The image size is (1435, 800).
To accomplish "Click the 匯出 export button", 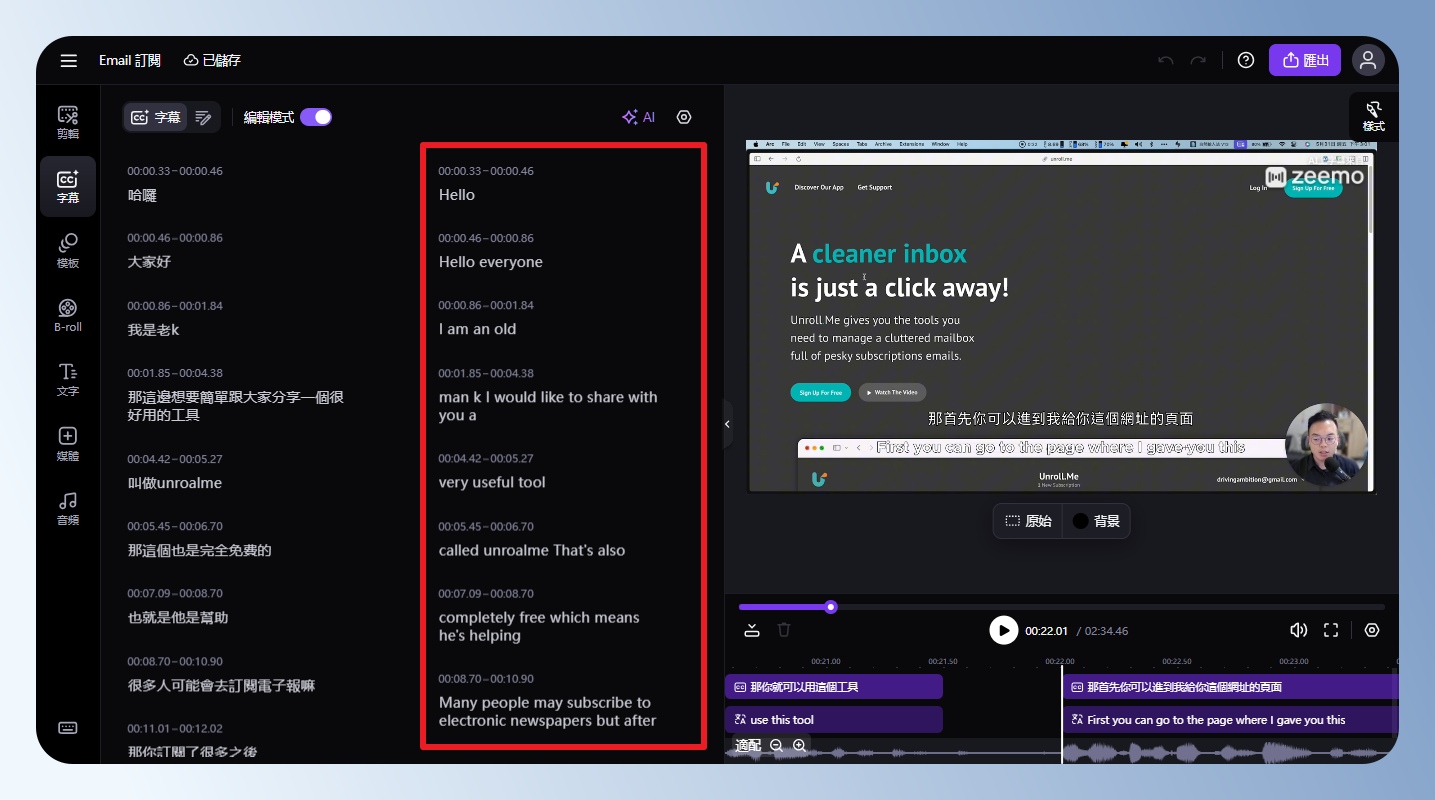I will point(1305,60).
